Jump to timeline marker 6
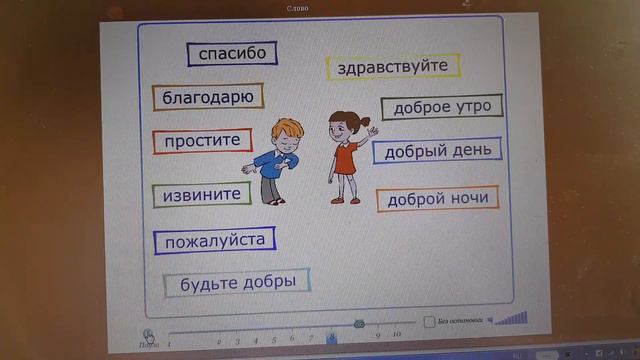Image resolution: width=640 pixels, height=360 pixels. pos(292,339)
